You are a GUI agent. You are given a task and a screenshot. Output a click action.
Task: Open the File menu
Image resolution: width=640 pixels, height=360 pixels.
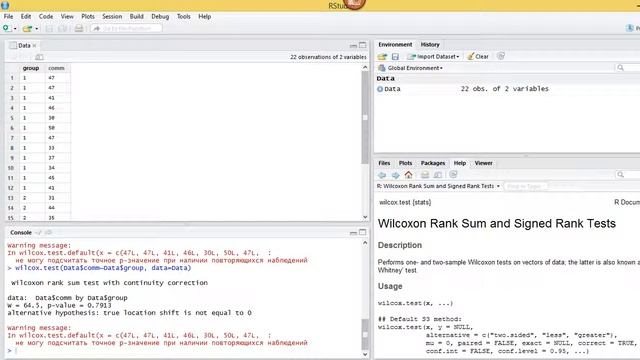8,16
